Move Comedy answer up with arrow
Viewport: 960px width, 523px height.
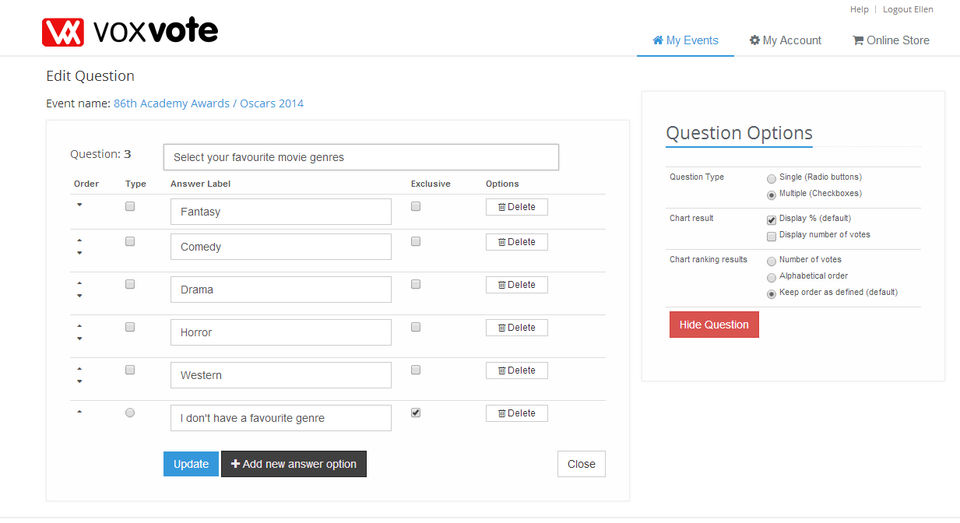(80, 240)
